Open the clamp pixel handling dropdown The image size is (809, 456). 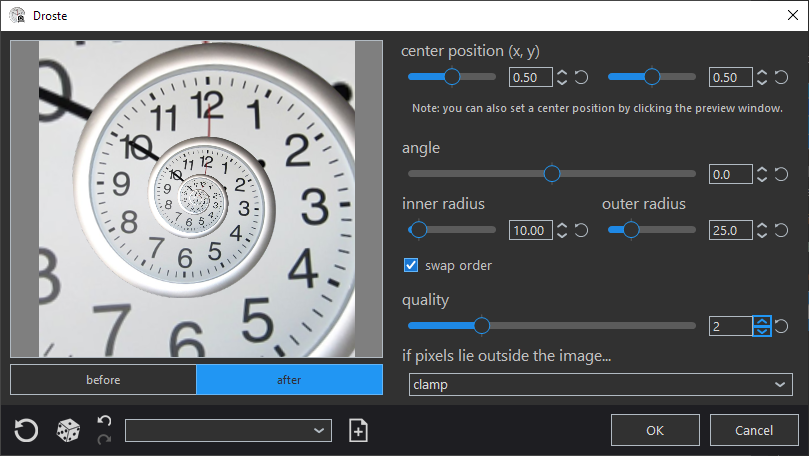(601, 384)
